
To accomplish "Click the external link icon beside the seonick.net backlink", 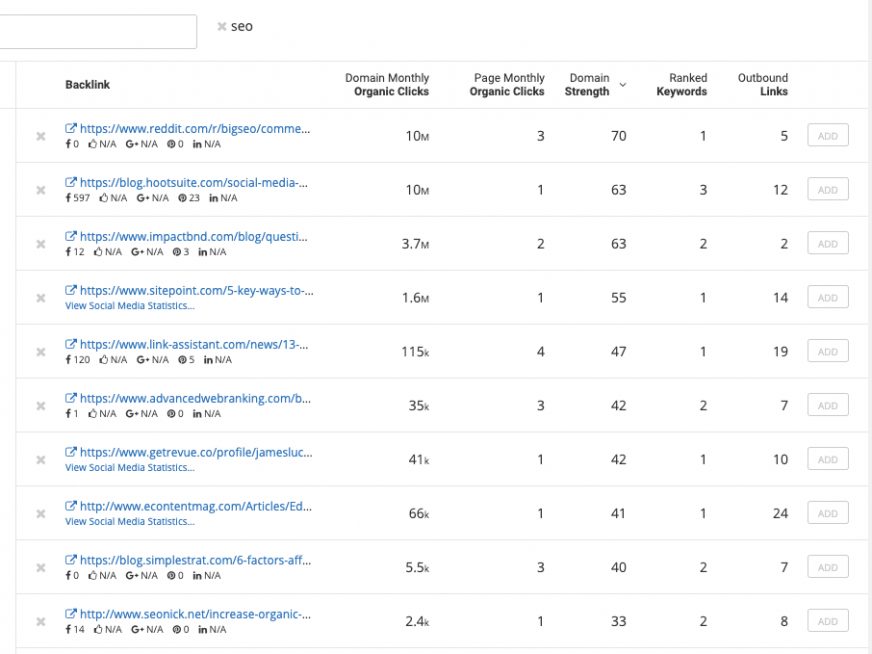I will coord(69,614).
